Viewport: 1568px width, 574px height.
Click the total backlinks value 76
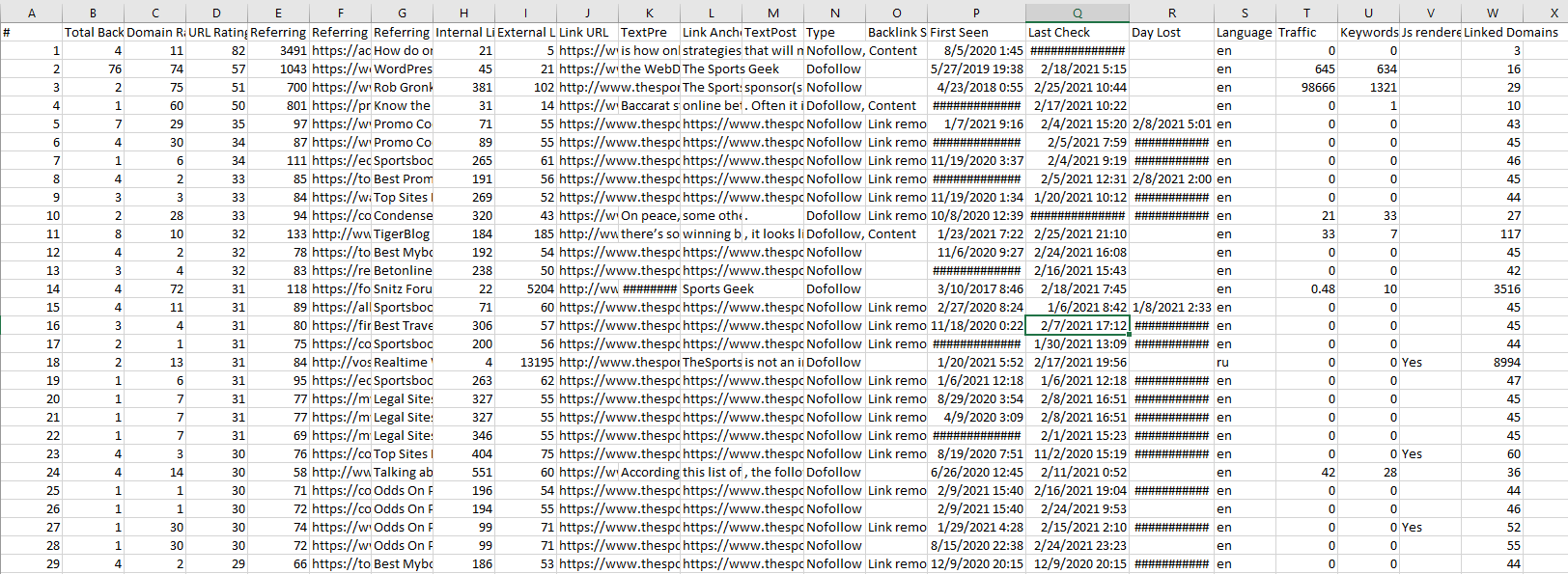(94, 68)
